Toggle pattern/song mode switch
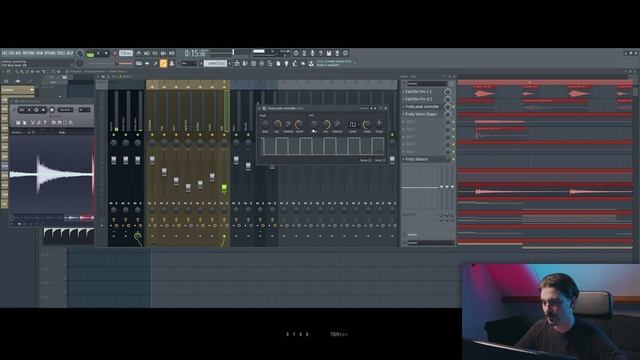The width and height of the screenshot is (640, 360). click(x=91, y=54)
